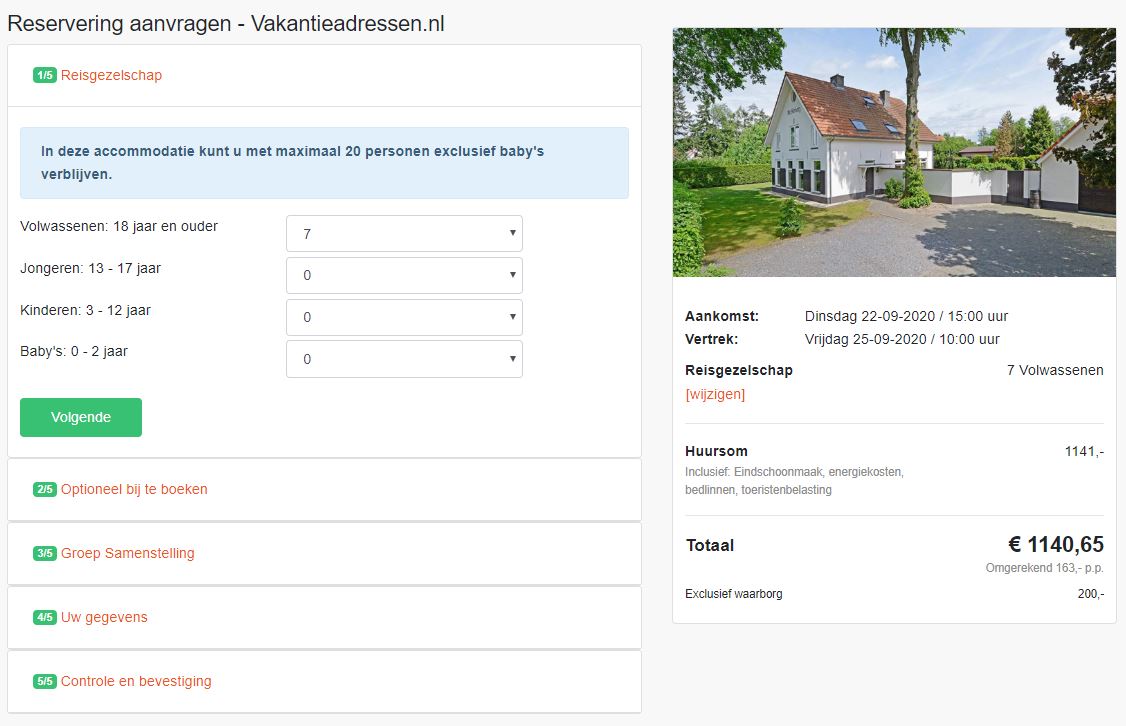1126x726 pixels.
Task: Click the 4/5 green step badge
Action: tap(45, 617)
